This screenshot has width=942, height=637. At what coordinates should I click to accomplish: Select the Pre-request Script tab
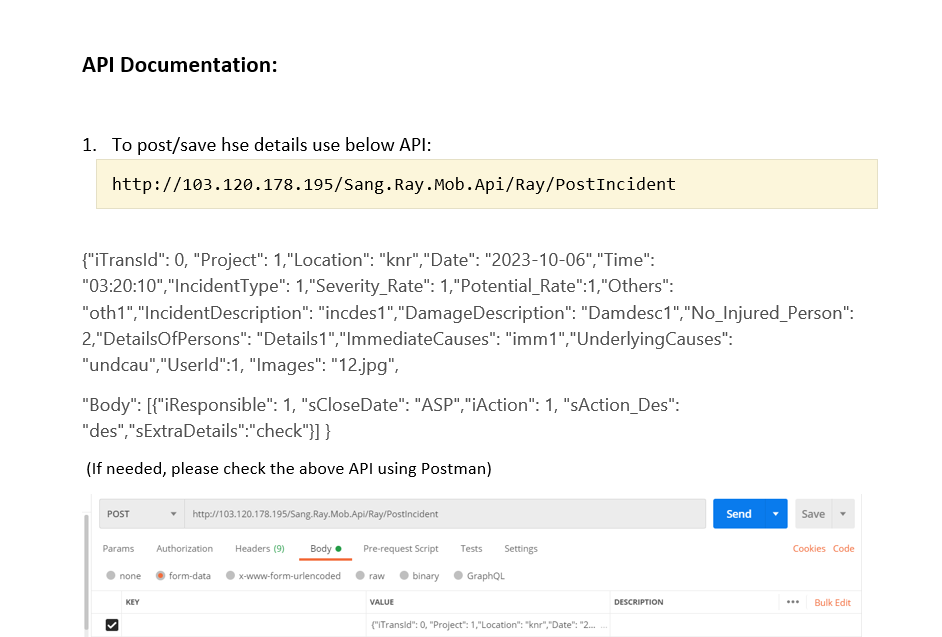pos(400,549)
